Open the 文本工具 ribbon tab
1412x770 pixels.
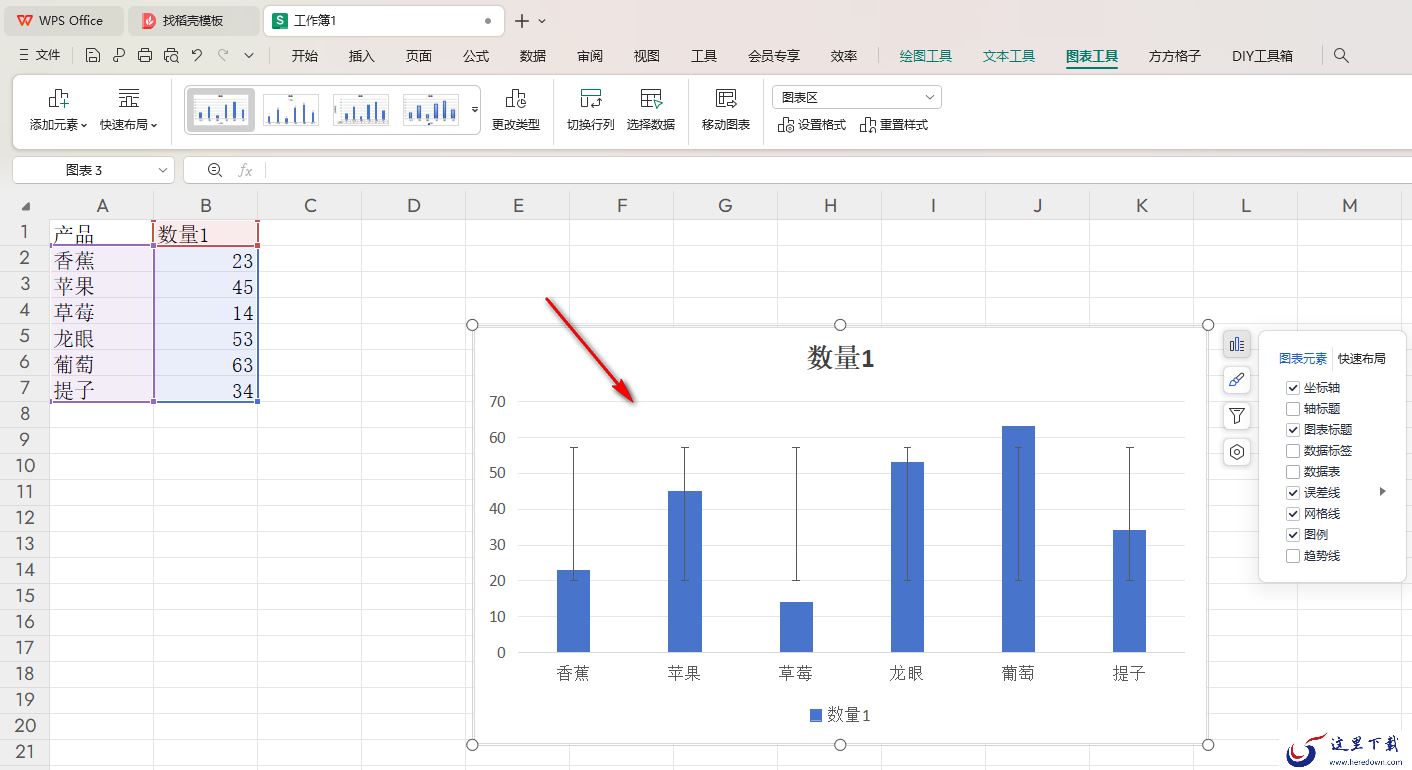[1009, 56]
